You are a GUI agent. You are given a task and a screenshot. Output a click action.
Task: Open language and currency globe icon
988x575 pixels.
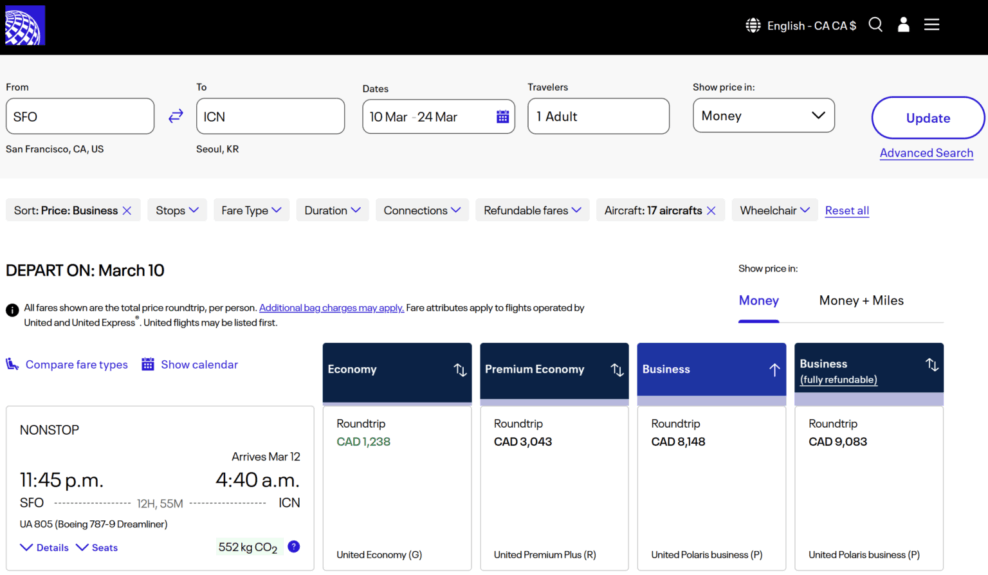(x=753, y=25)
